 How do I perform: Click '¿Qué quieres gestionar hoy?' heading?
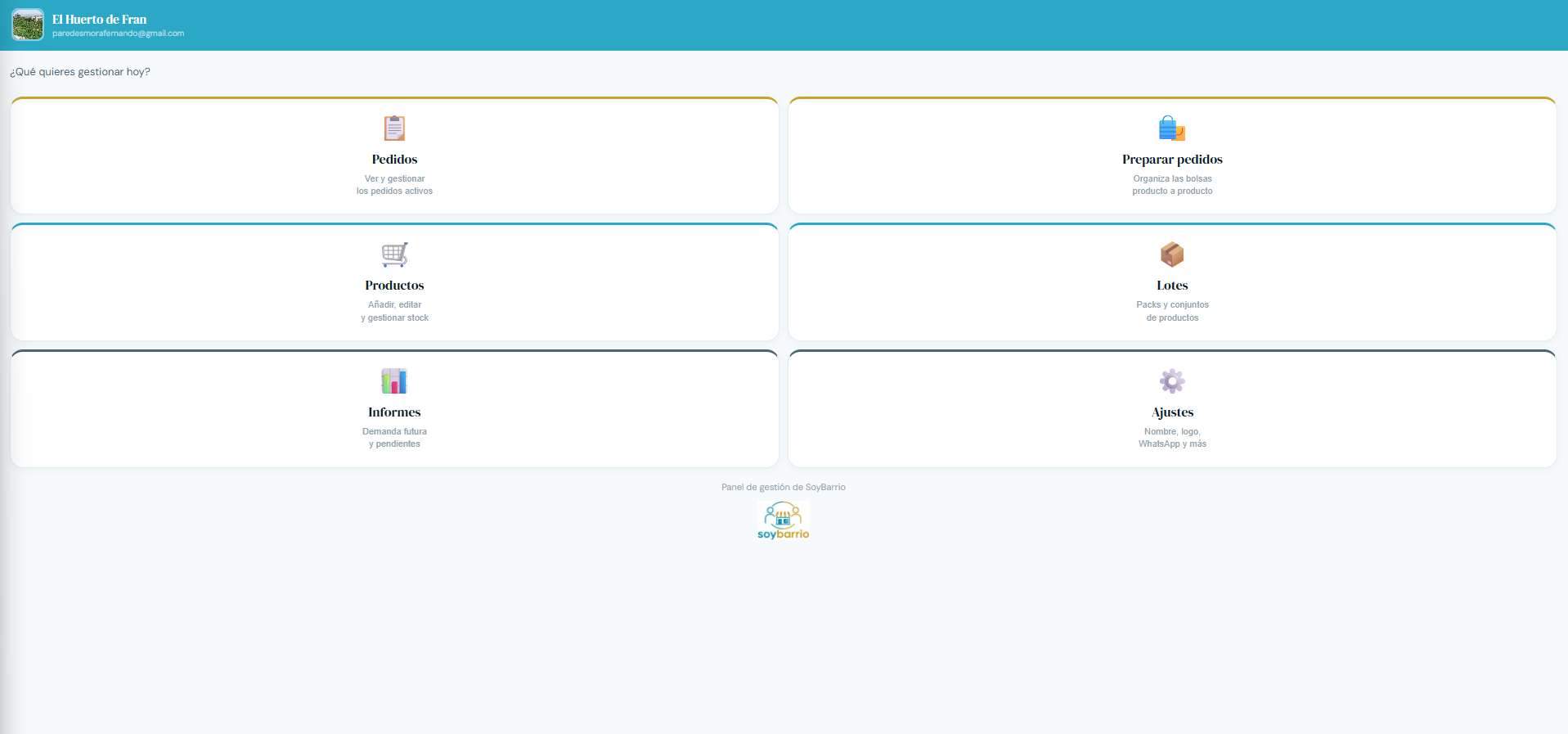coord(80,72)
